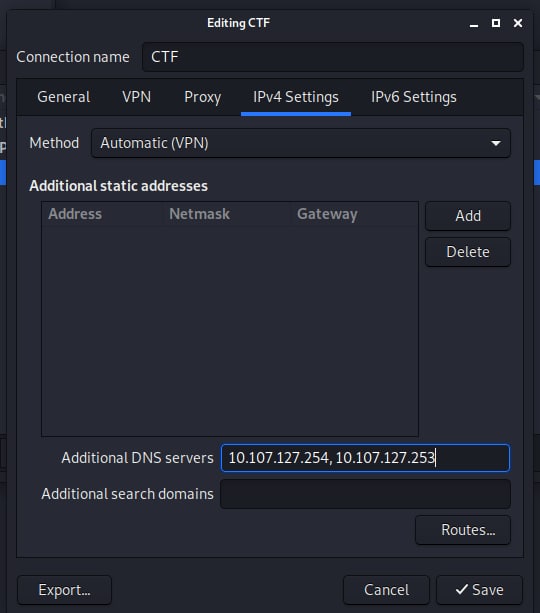Focus the Additional DNS servers field

pyautogui.click(x=365, y=458)
